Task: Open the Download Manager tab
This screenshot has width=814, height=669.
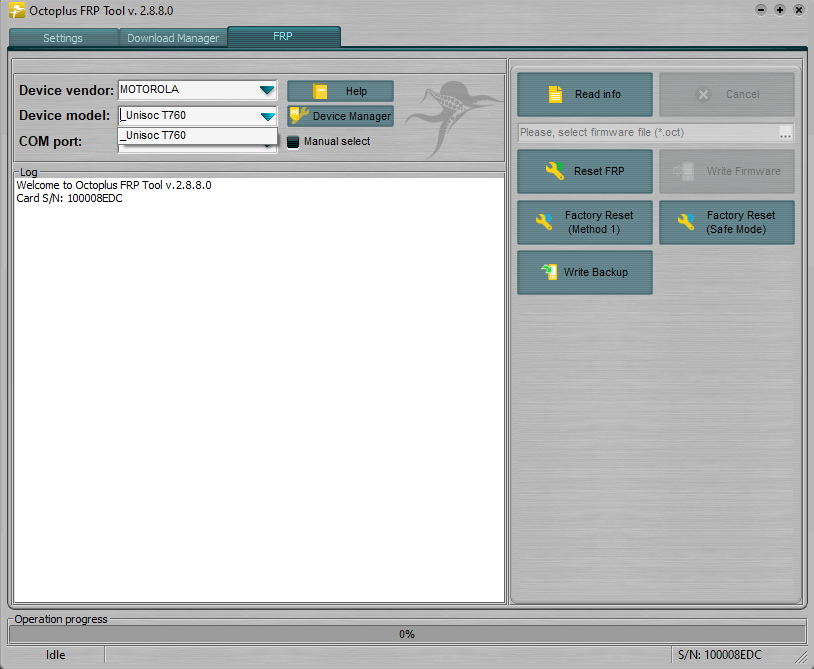Action: pos(173,38)
